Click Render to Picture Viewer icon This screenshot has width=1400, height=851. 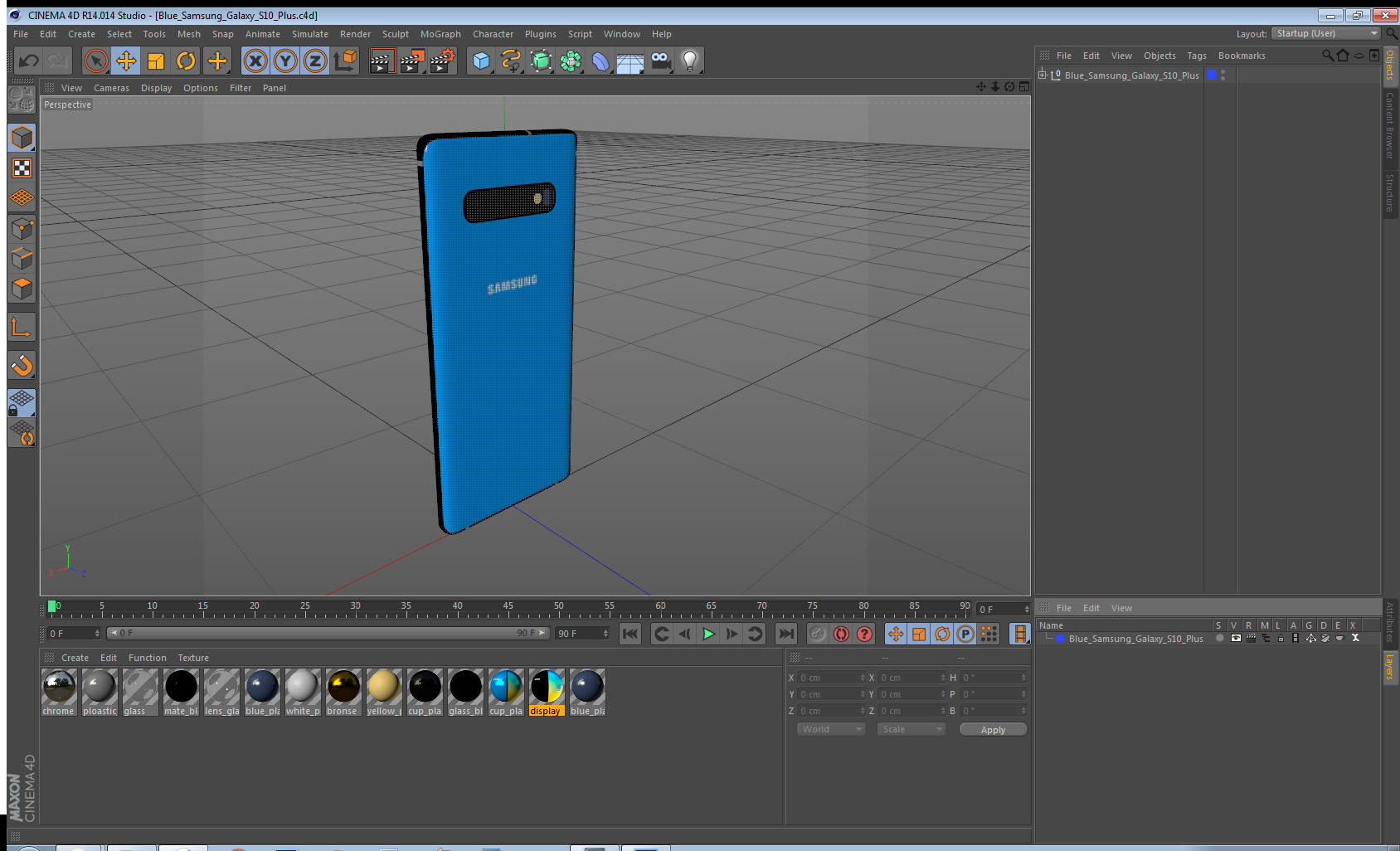412,61
